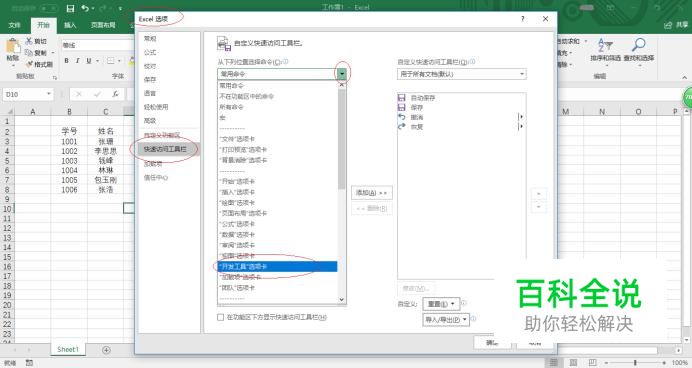Open the Copy dropdown arrow in ribbon
692x368 pixels.
click(53, 53)
